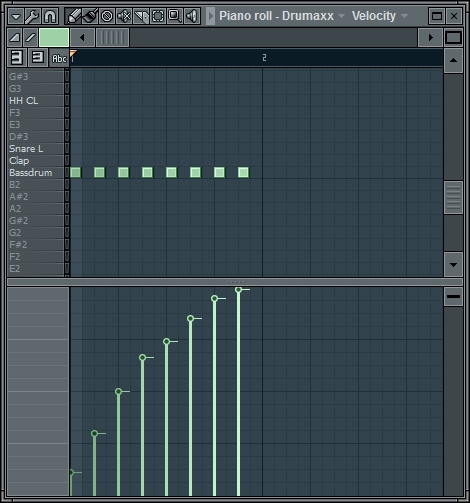
Task: Select the delete tool
Action: click(x=107, y=16)
